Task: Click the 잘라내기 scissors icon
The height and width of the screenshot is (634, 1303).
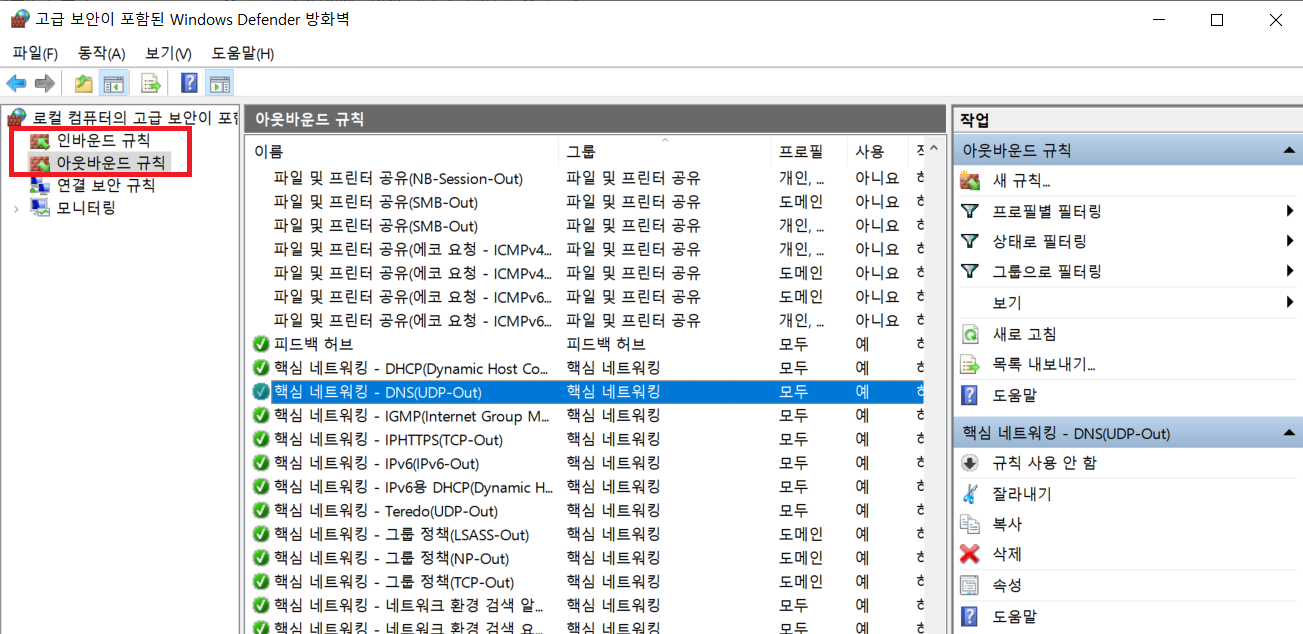Action: click(970, 494)
